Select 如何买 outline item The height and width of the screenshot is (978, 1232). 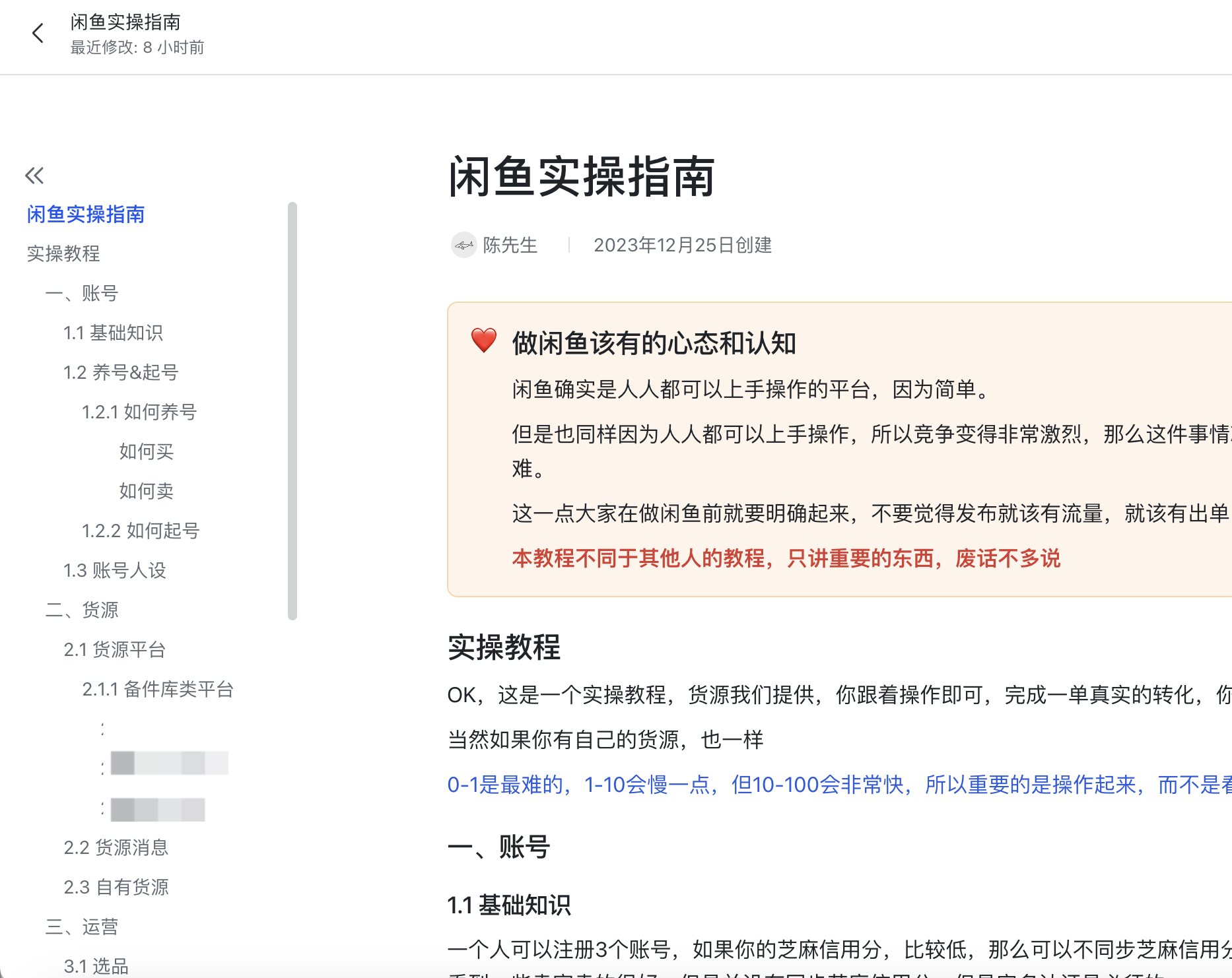click(x=146, y=451)
